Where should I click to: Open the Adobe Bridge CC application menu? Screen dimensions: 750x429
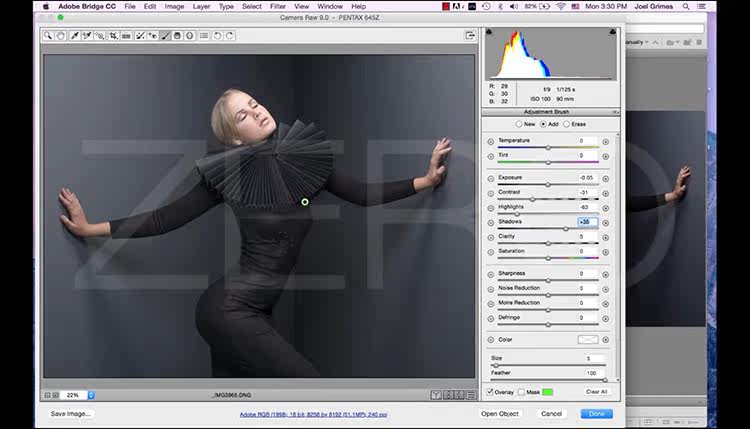87,6
